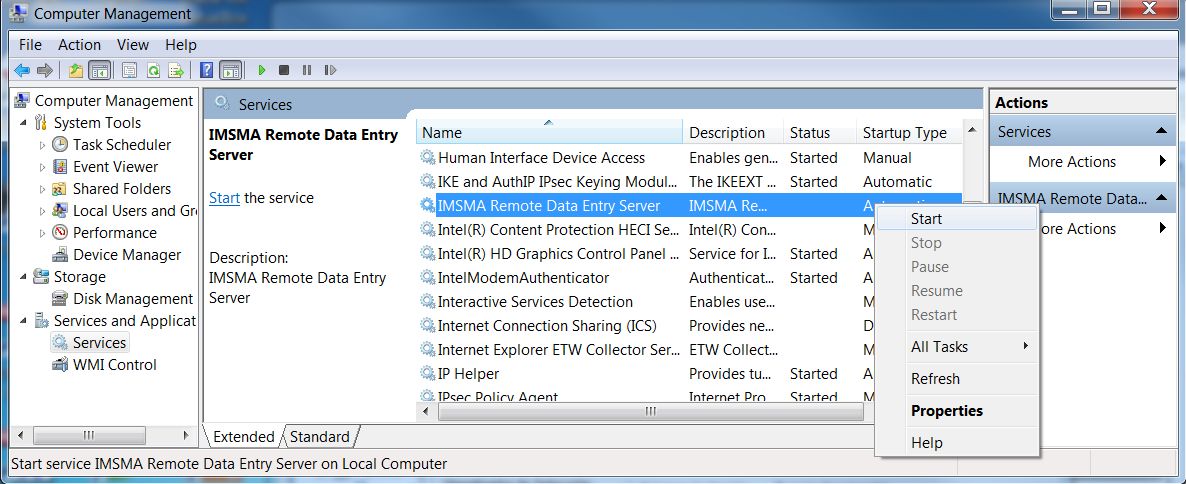
Task: Toggle Show/Hide Action Pane toolbar button
Action: click(x=230, y=70)
